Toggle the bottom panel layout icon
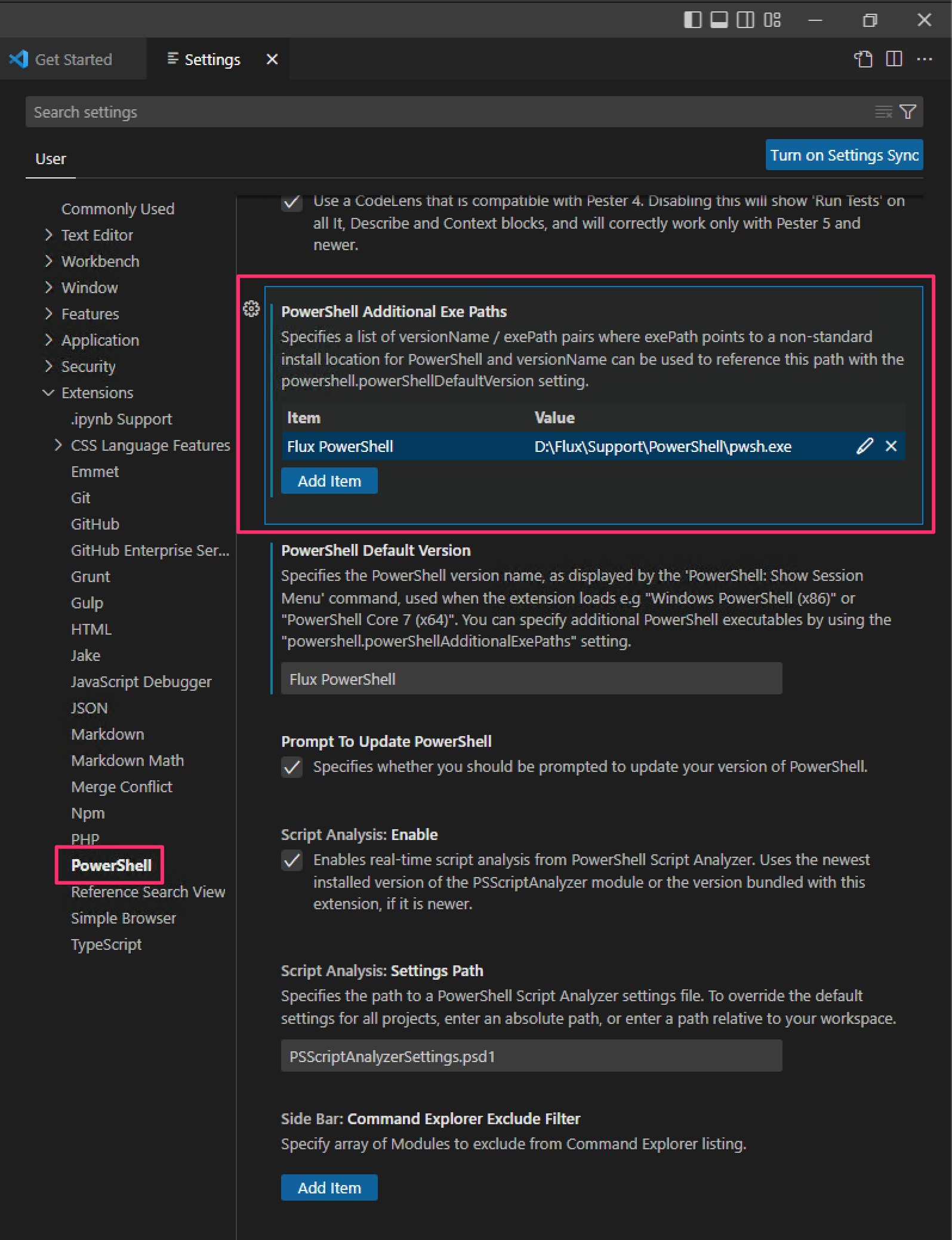The height and width of the screenshot is (1240, 952). [719, 20]
